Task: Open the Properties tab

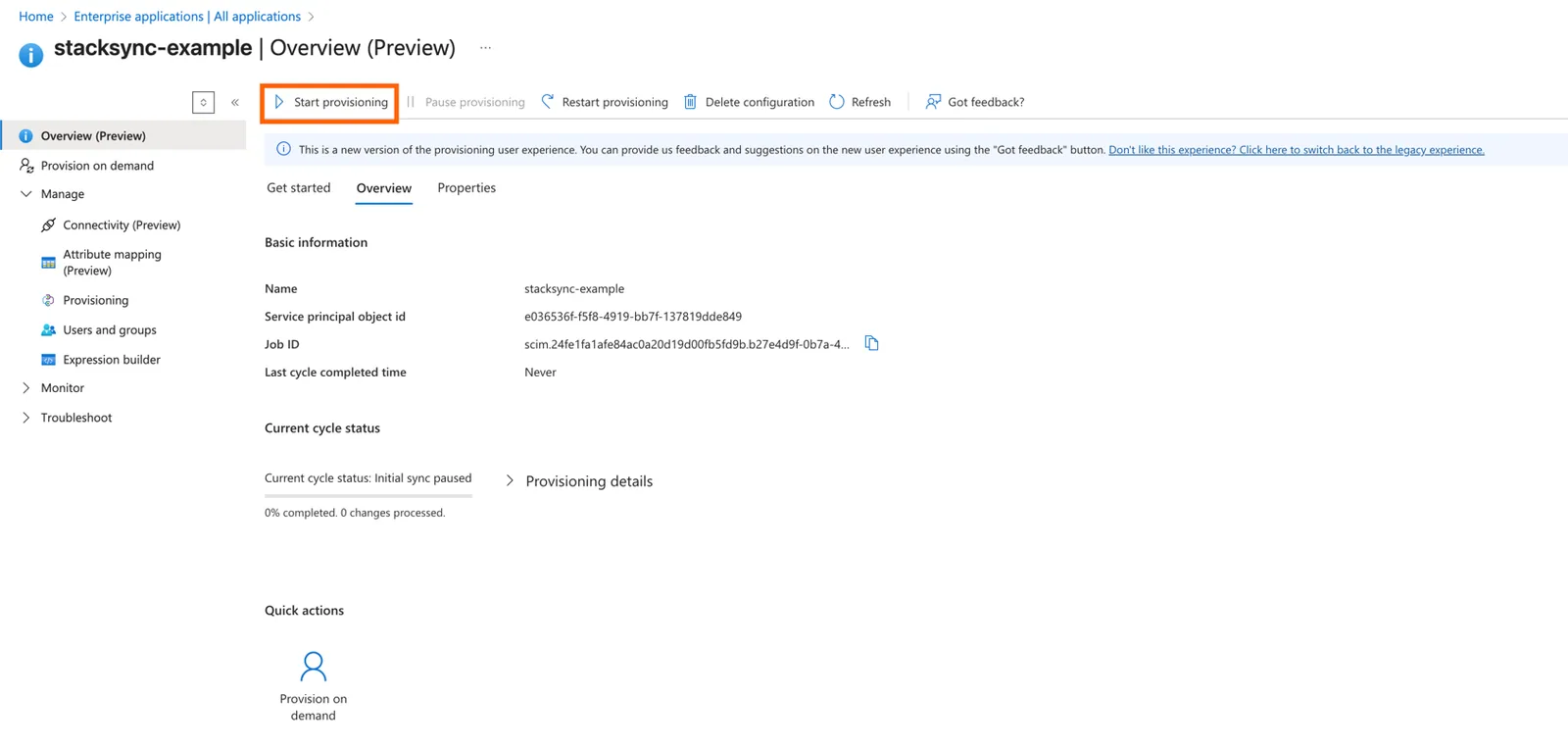Action: [x=466, y=188]
